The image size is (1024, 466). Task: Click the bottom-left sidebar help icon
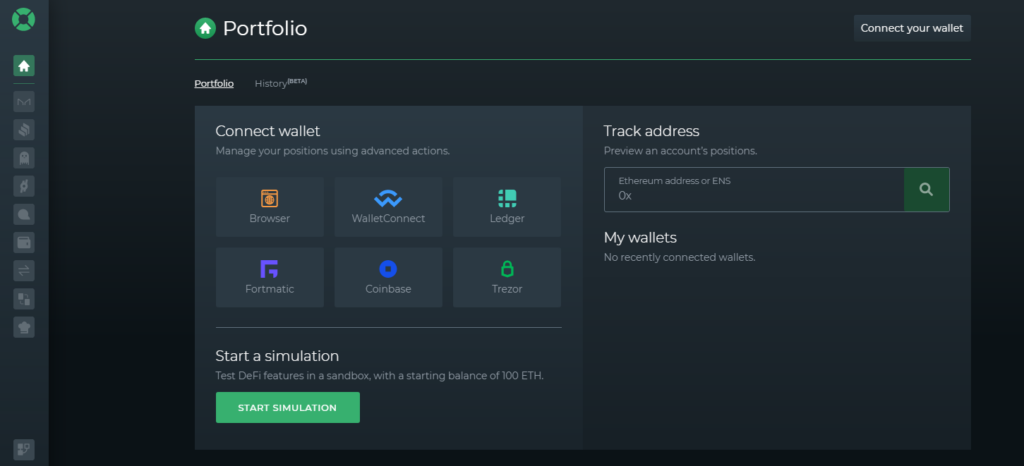point(24,450)
